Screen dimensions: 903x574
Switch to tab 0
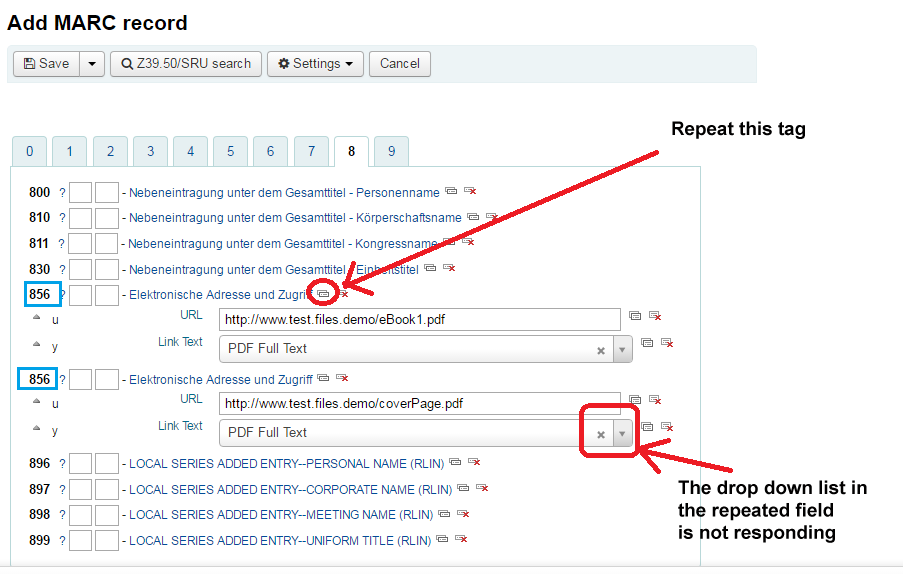pyautogui.click(x=29, y=151)
